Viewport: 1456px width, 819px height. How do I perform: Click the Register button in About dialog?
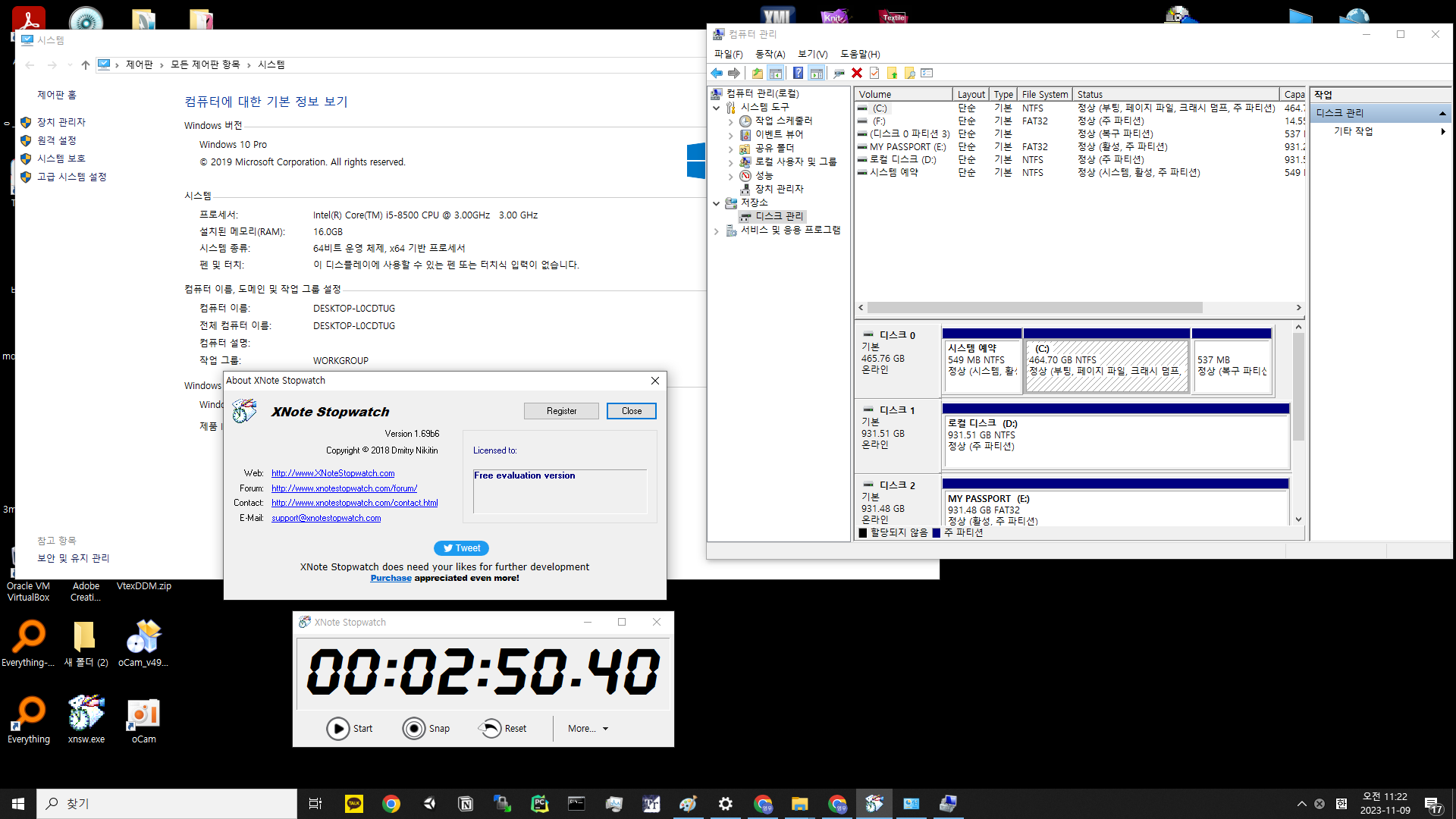[561, 411]
